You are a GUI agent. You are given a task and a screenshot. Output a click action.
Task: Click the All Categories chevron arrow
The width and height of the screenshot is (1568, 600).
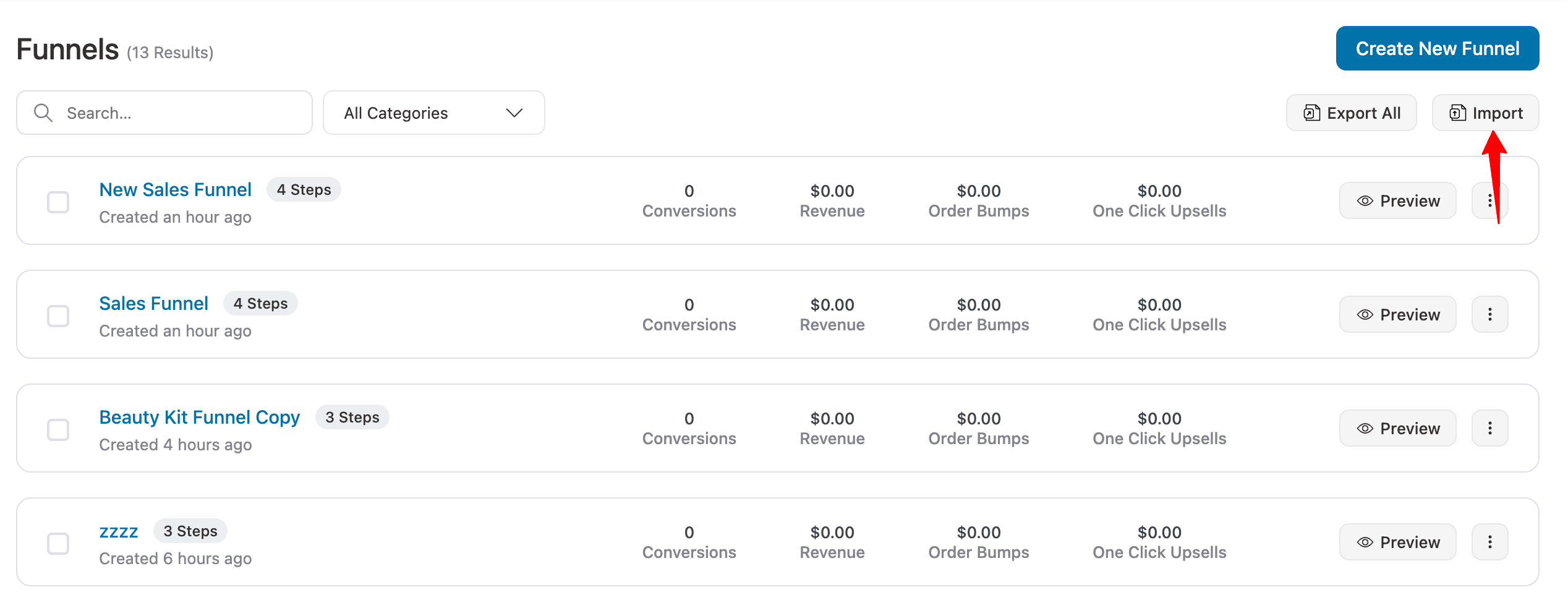[514, 113]
